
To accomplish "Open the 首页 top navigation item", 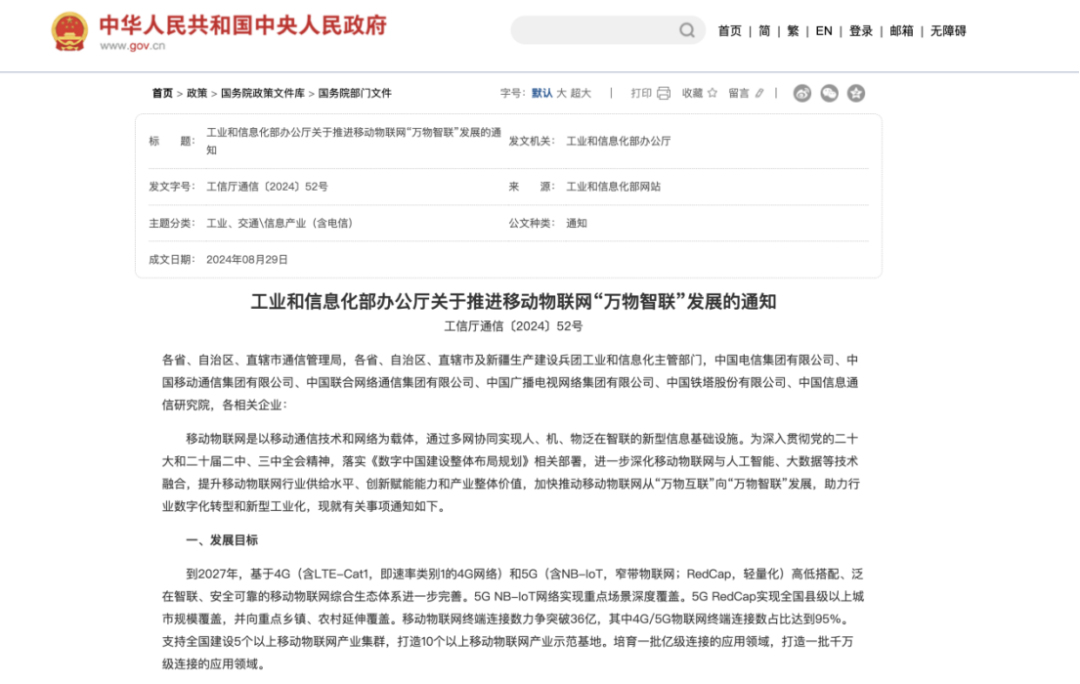I will [730, 31].
